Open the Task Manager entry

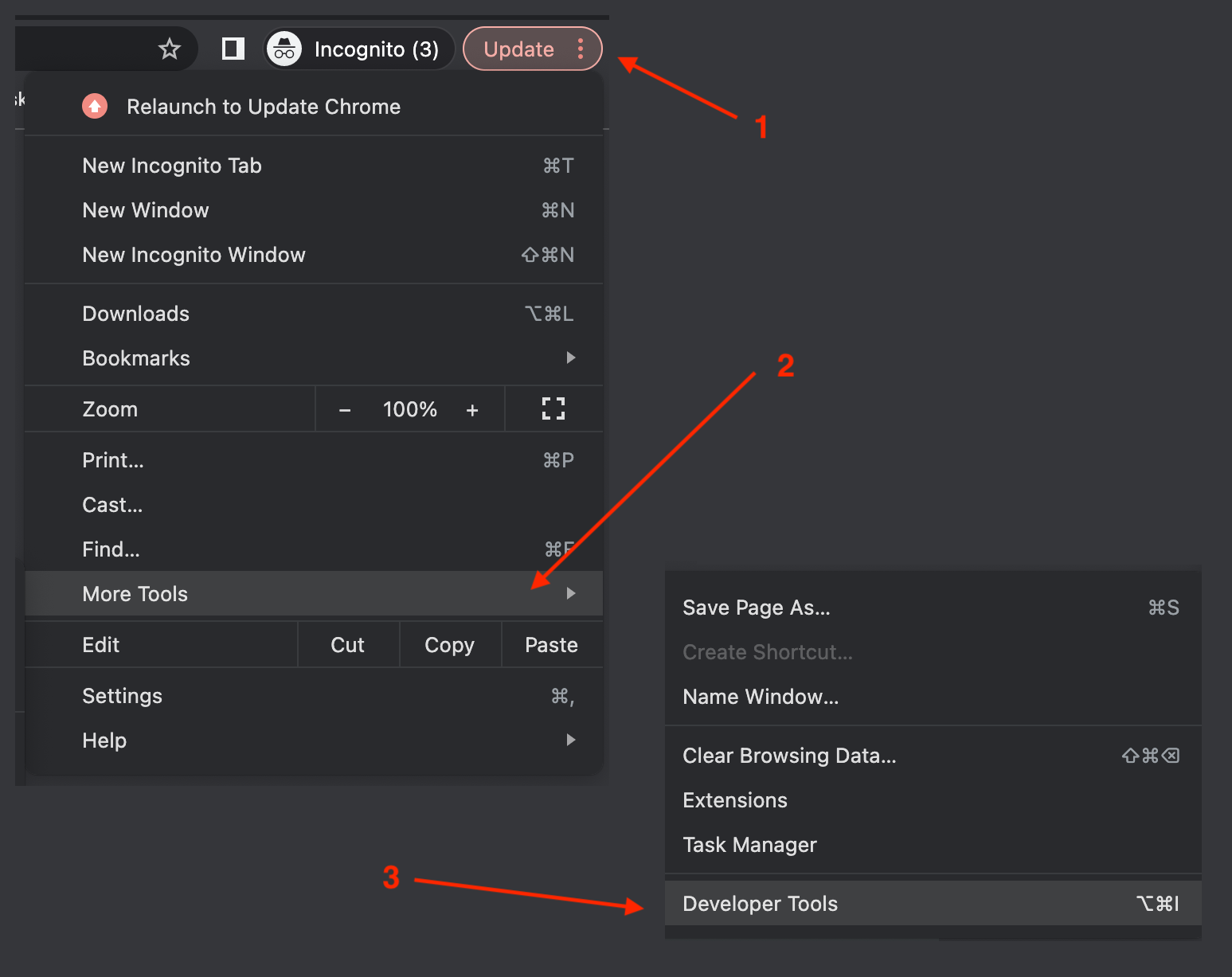tap(749, 845)
